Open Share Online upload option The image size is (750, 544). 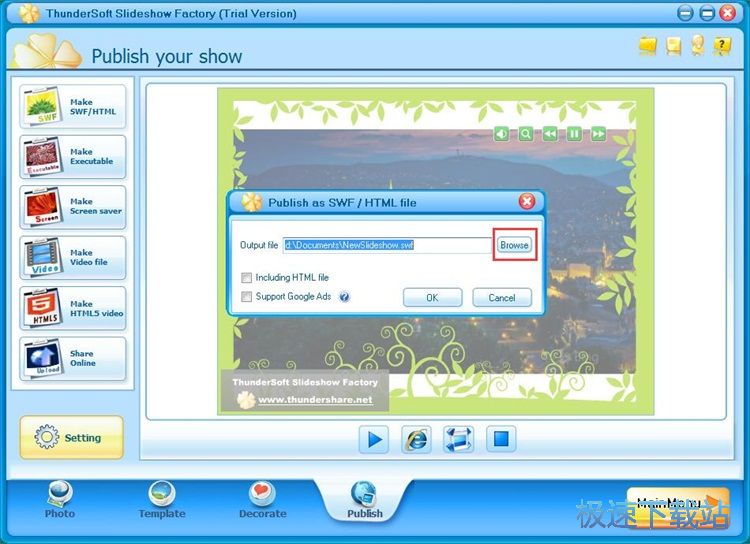coord(73,358)
